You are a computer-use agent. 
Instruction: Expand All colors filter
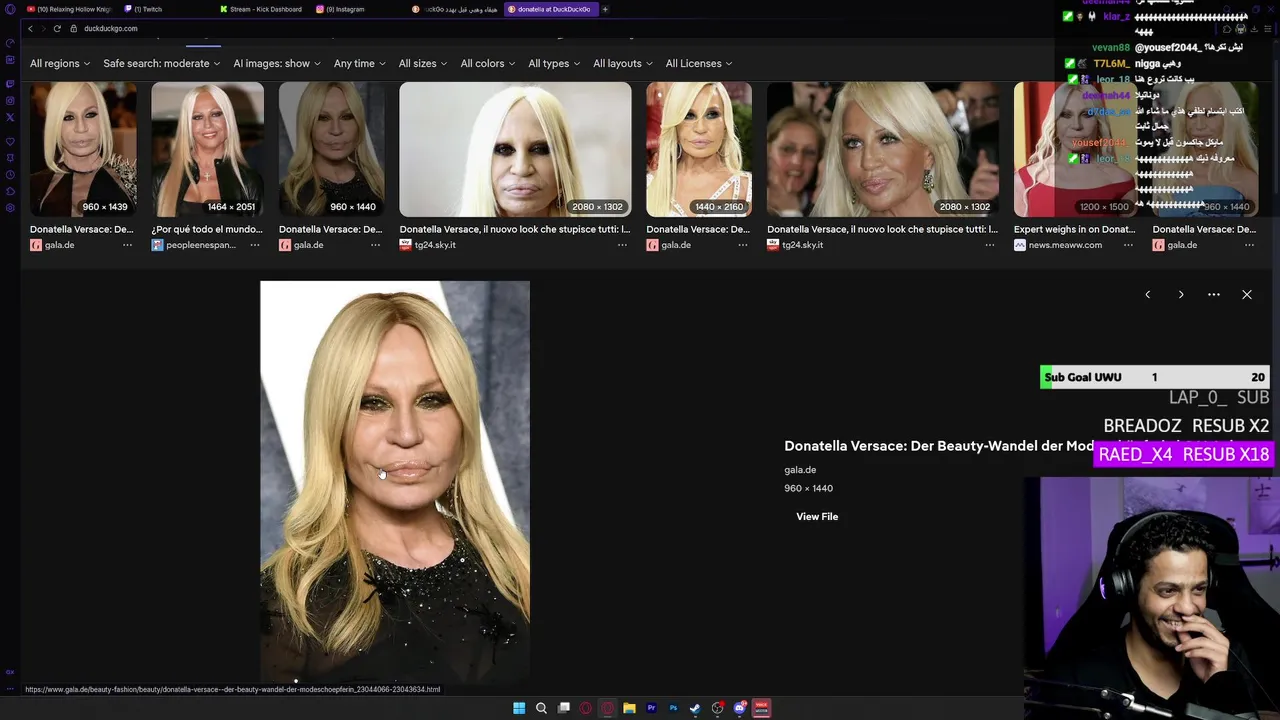(488, 63)
